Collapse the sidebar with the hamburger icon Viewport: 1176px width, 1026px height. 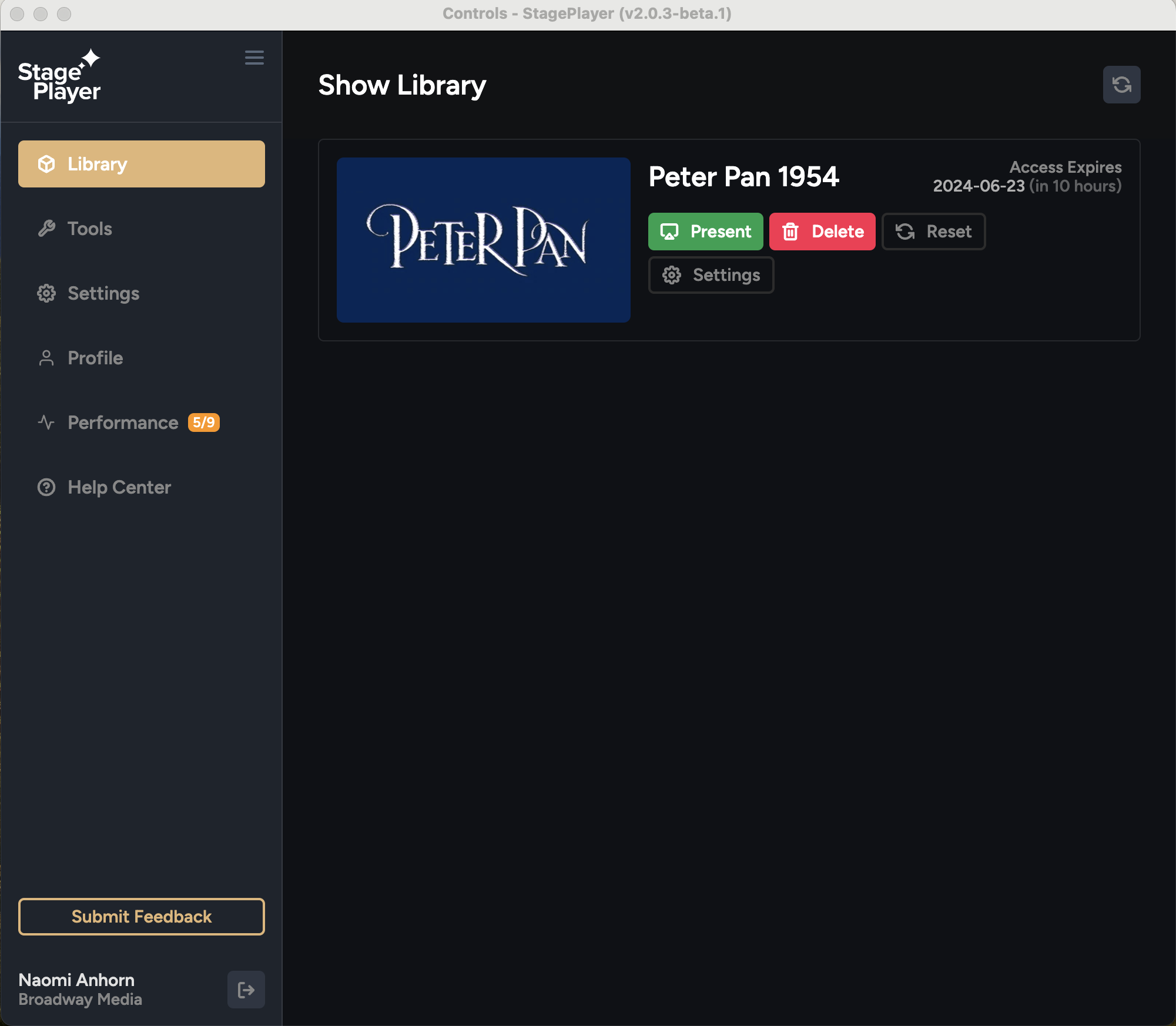click(x=254, y=58)
